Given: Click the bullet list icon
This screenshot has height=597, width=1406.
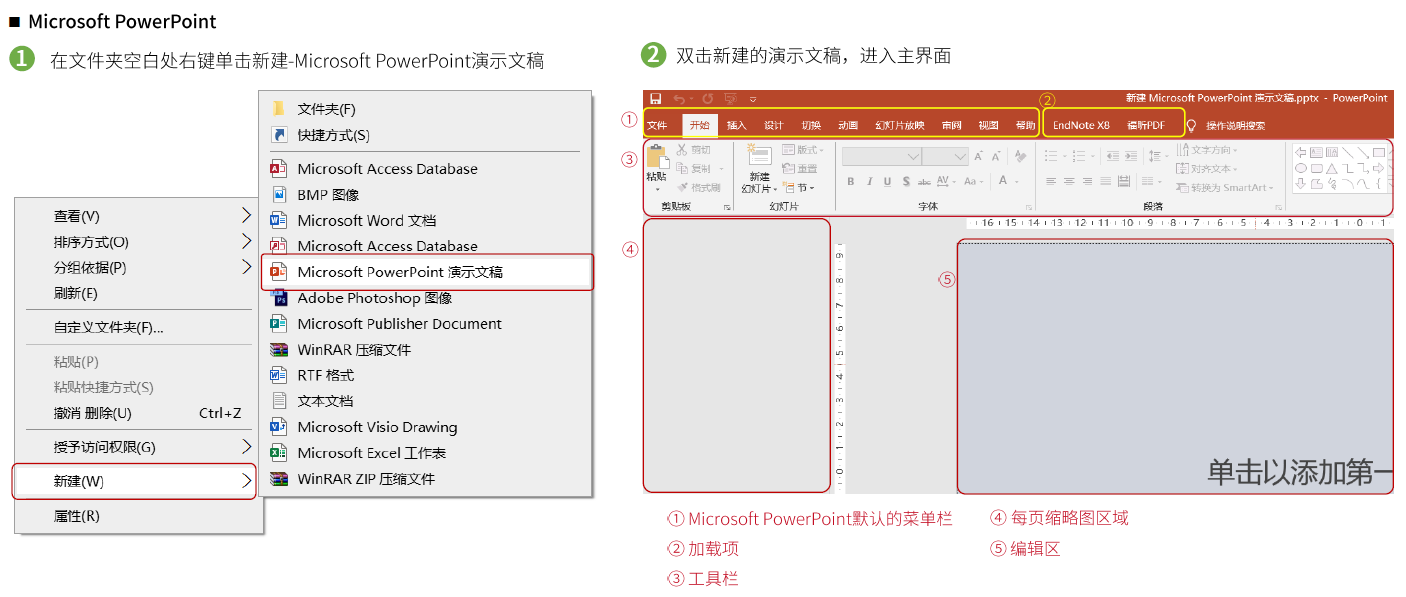Looking at the screenshot, I should point(1051,156).
